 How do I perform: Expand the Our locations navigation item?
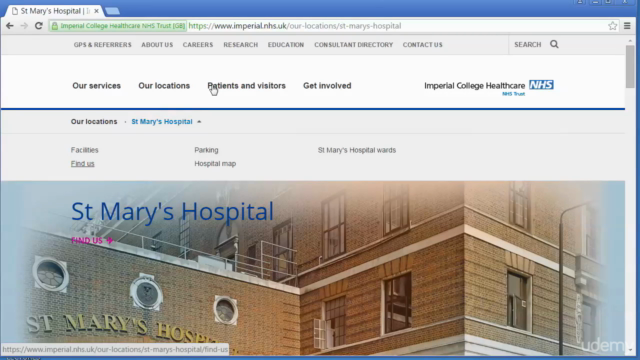pyautogui.click(x=164, y=86)
